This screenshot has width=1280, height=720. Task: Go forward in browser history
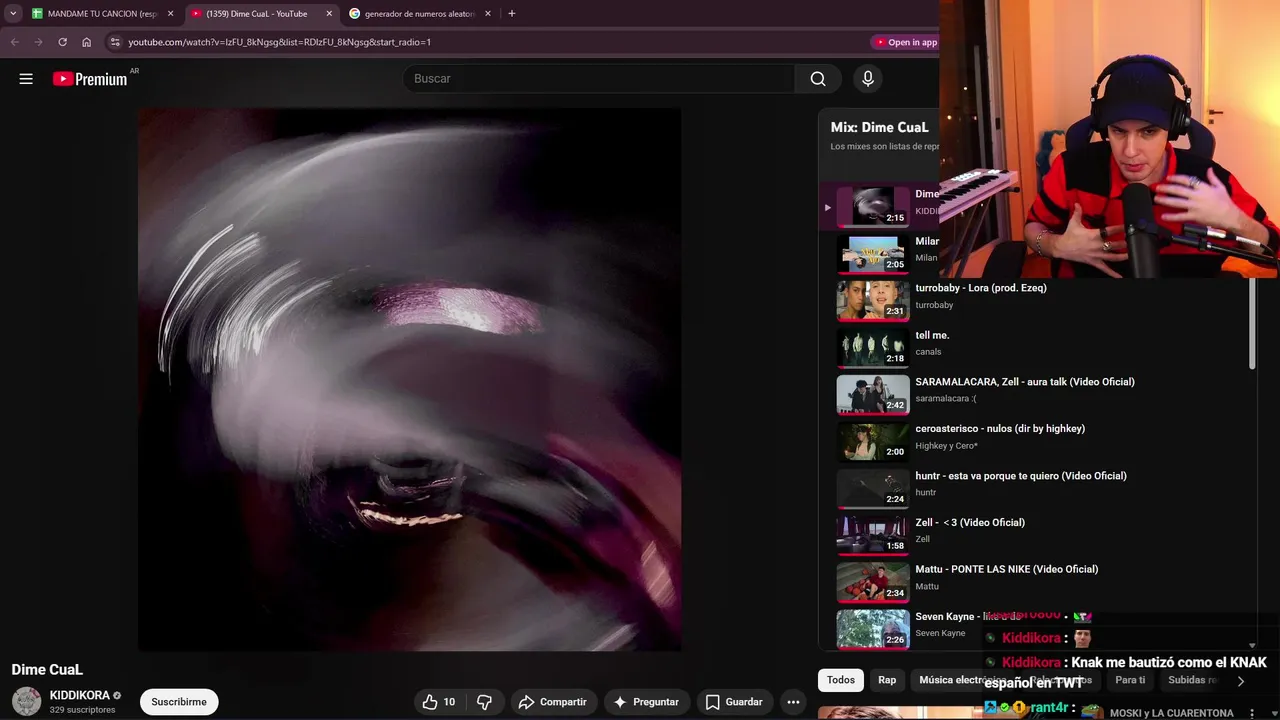[38, 42]
